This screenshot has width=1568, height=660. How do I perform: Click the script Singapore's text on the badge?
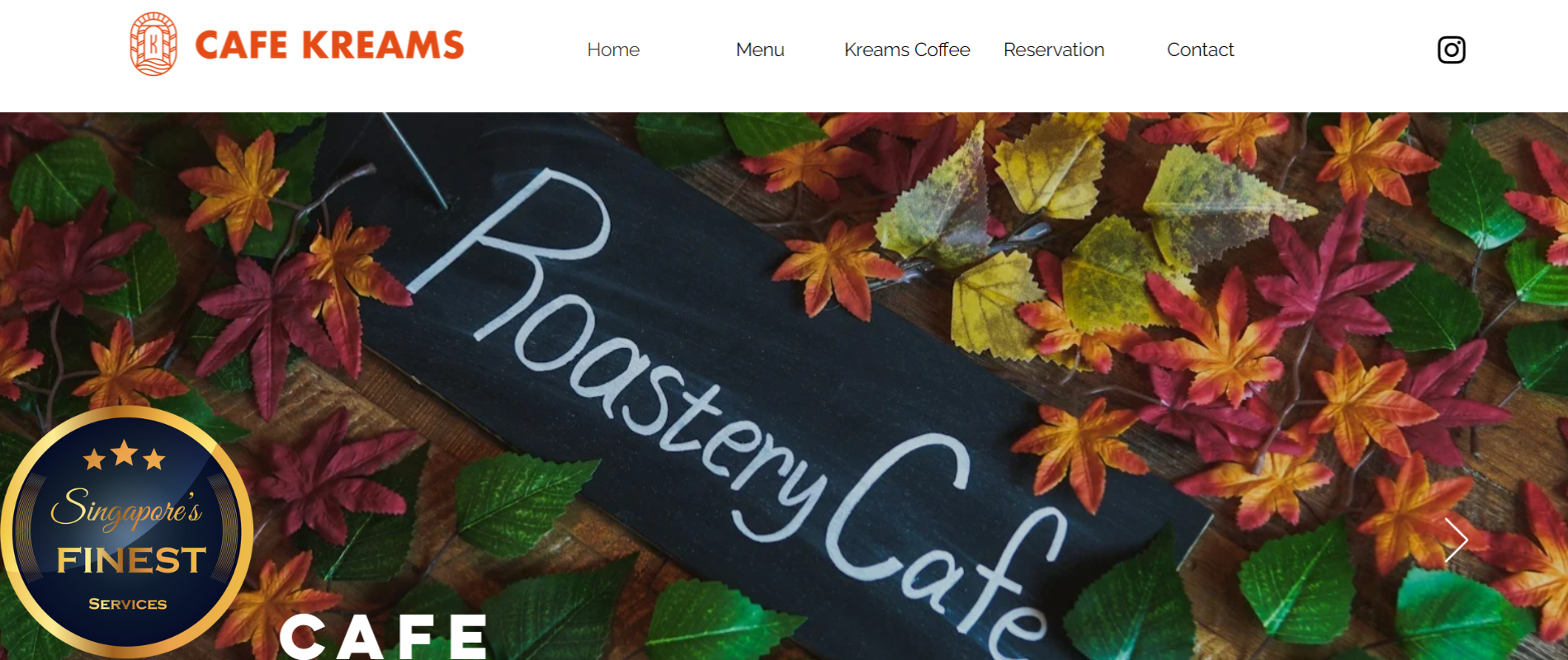(126, 507)
